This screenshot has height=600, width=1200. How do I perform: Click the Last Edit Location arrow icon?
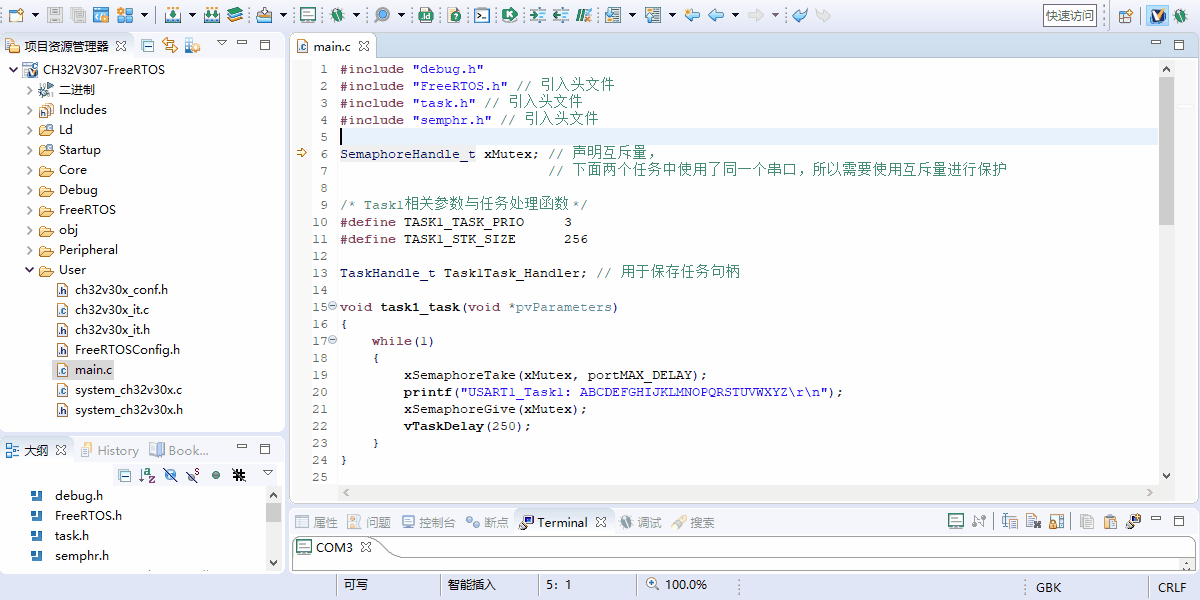(x=692, y=15)
